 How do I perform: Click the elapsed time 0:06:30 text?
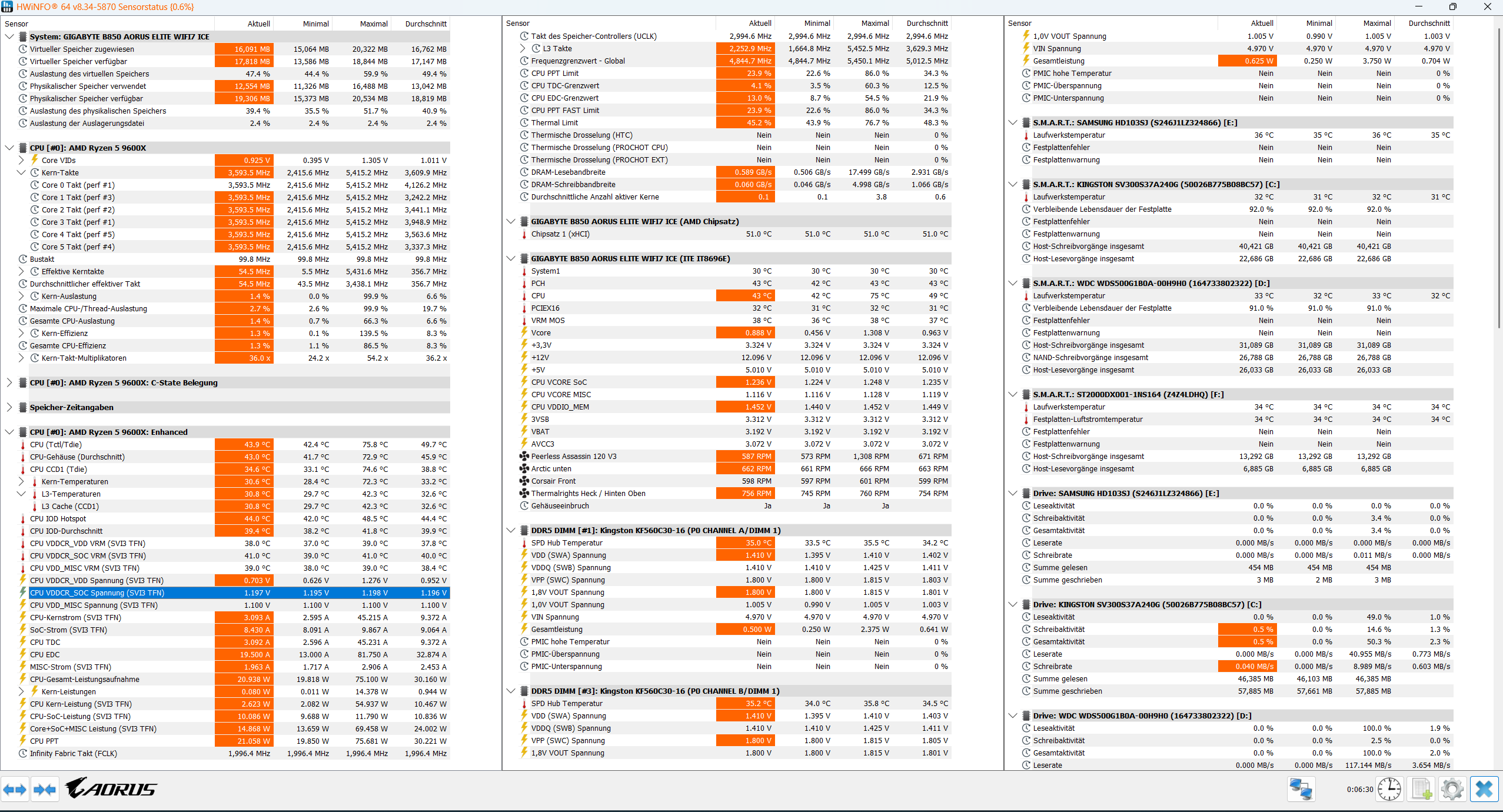pos(1360,790)
